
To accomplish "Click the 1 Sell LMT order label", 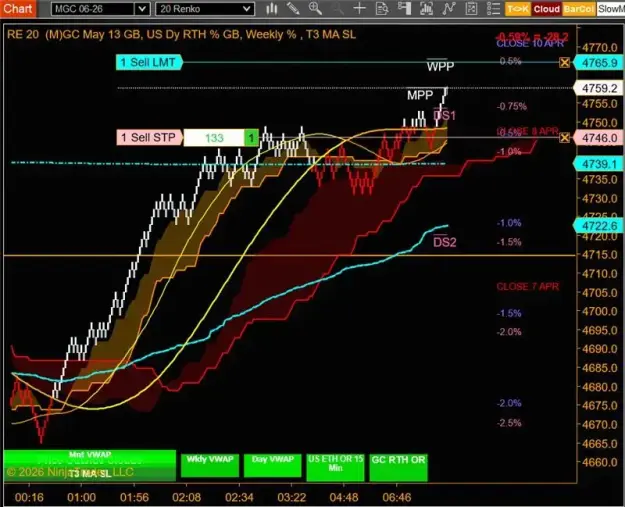I will 149,63.
